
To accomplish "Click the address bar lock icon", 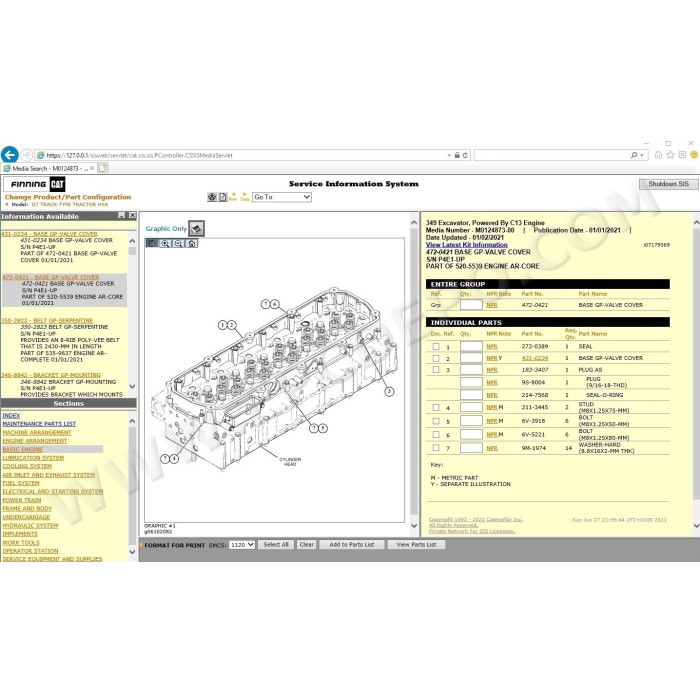I will click(x=457, y=155).
